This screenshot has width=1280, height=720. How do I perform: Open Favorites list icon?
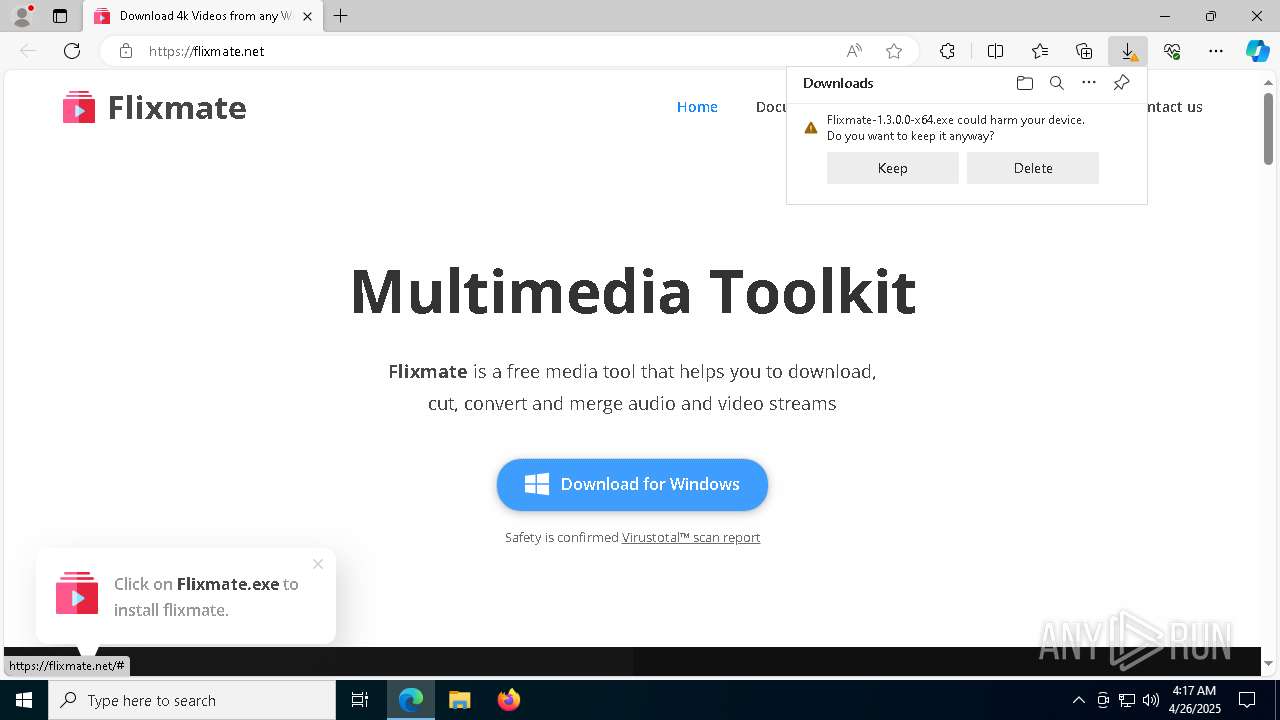1040,51
